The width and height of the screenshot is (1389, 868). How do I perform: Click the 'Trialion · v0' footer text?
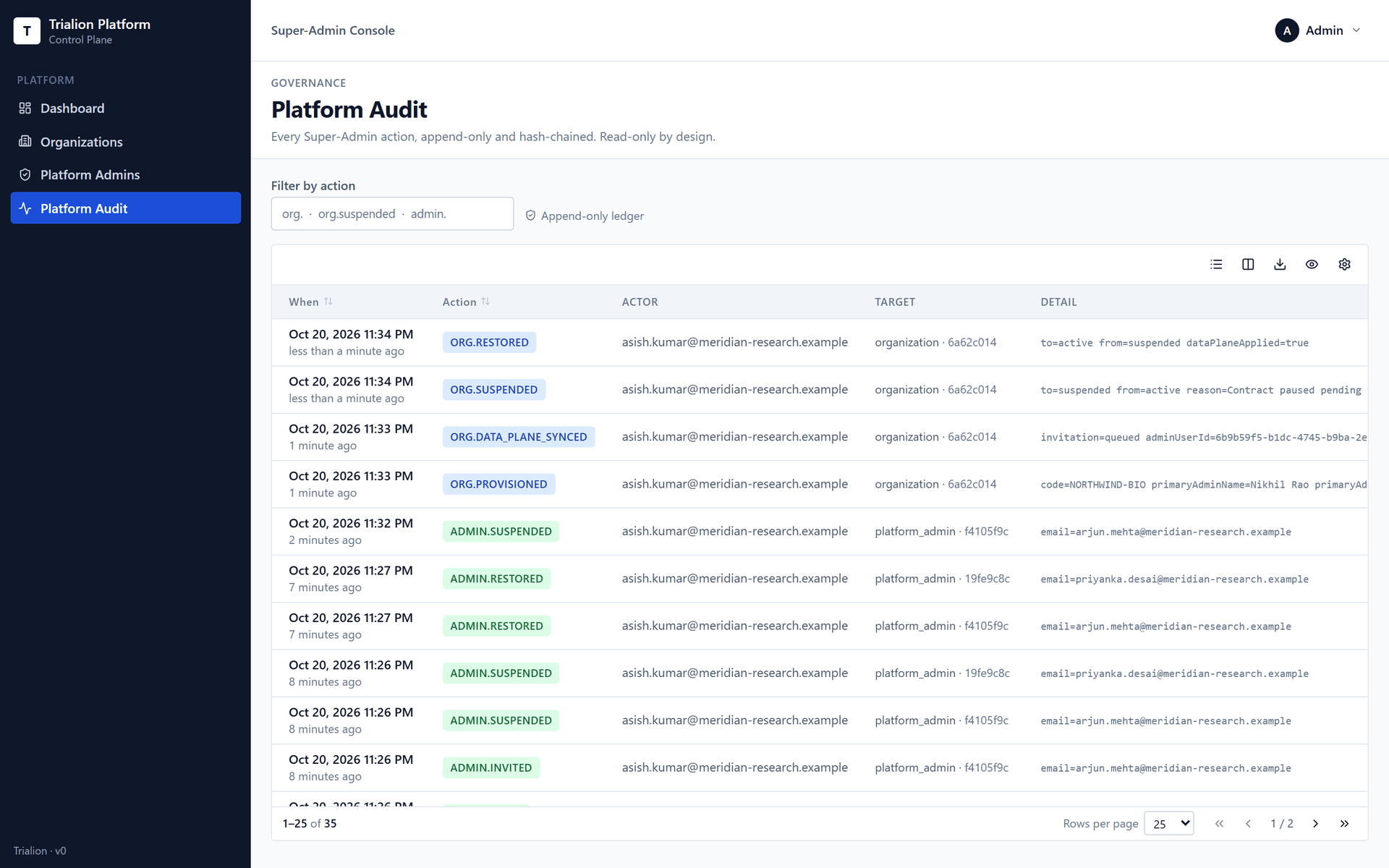pos(40,851)
